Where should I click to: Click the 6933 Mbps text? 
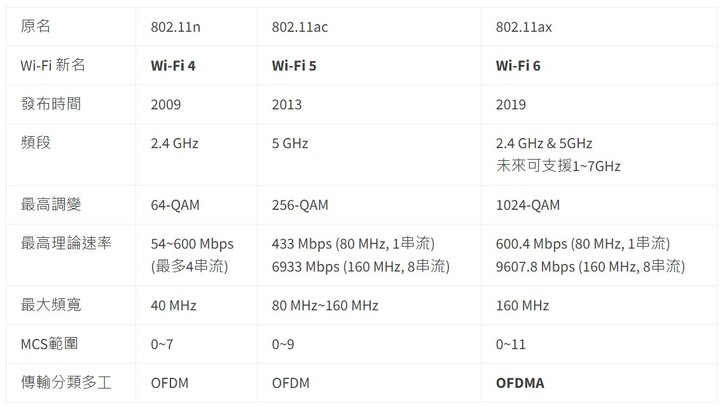coord(305,267)
